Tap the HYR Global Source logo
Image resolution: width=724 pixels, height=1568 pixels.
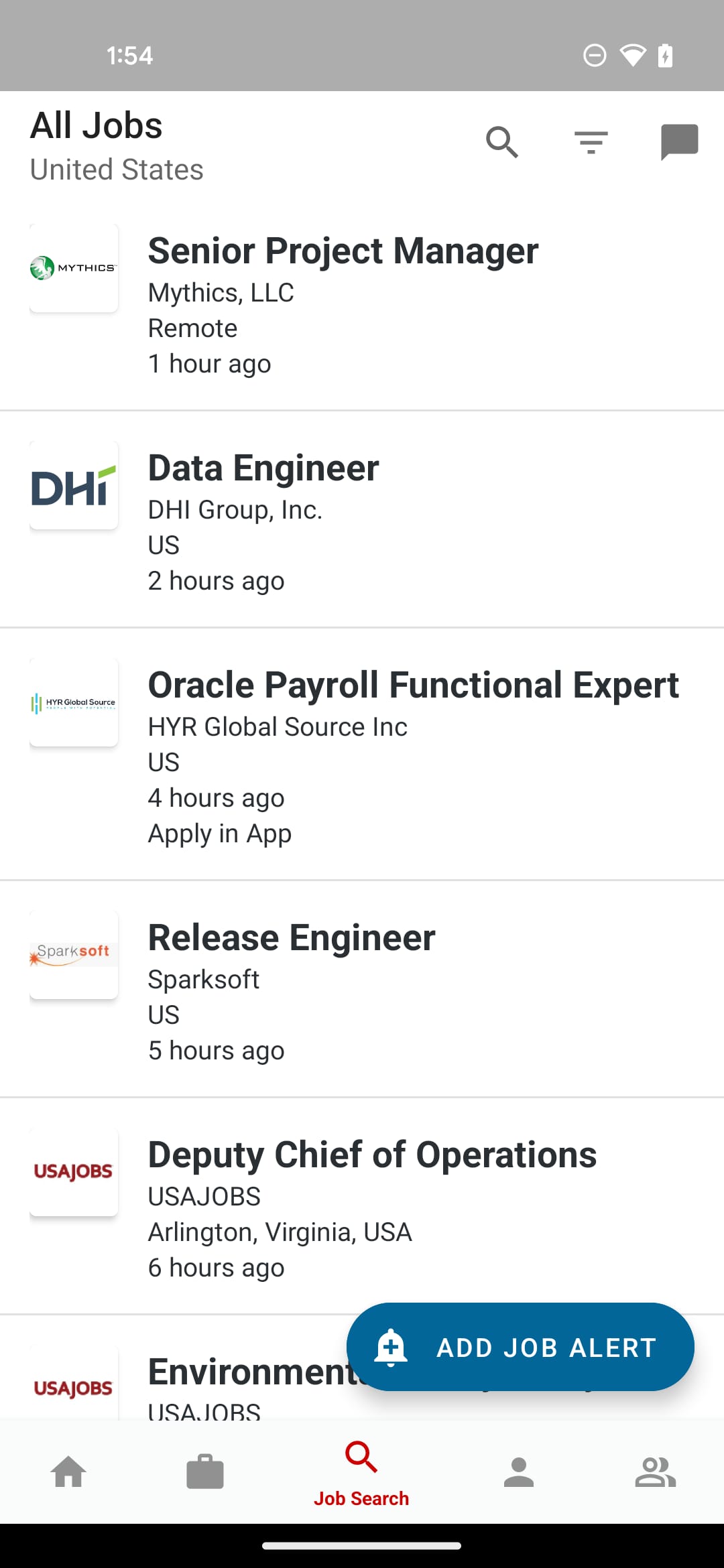[x=74, y=702]
